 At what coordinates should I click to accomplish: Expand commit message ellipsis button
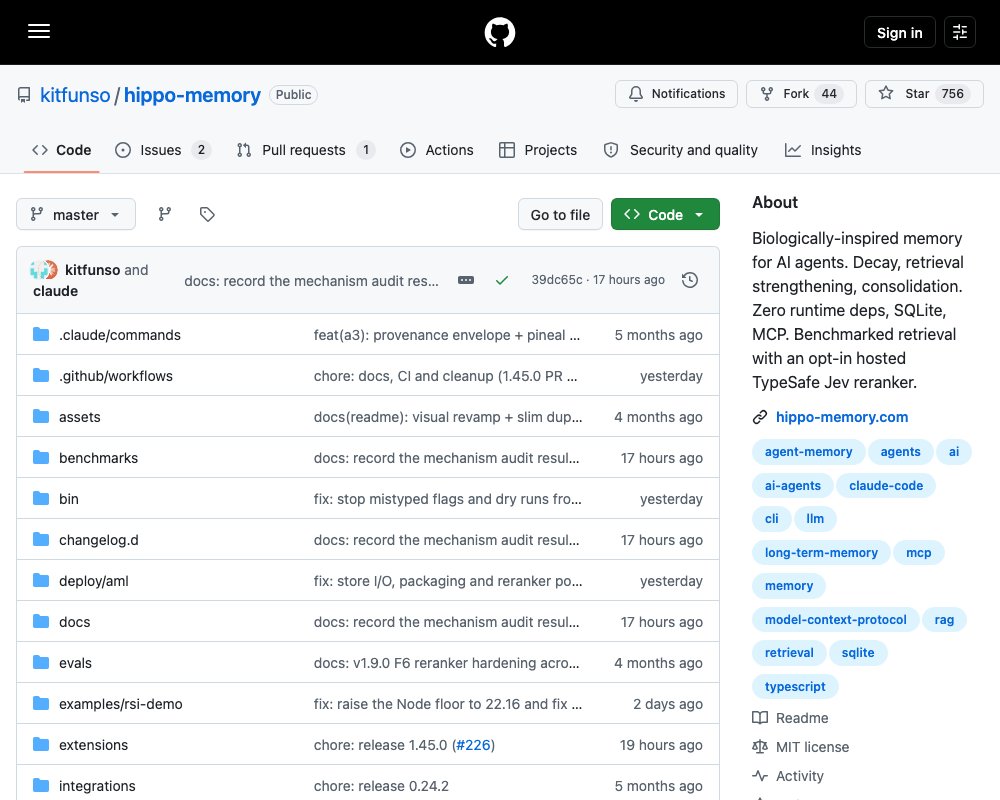pyautogui.click(x=466, y=280)
